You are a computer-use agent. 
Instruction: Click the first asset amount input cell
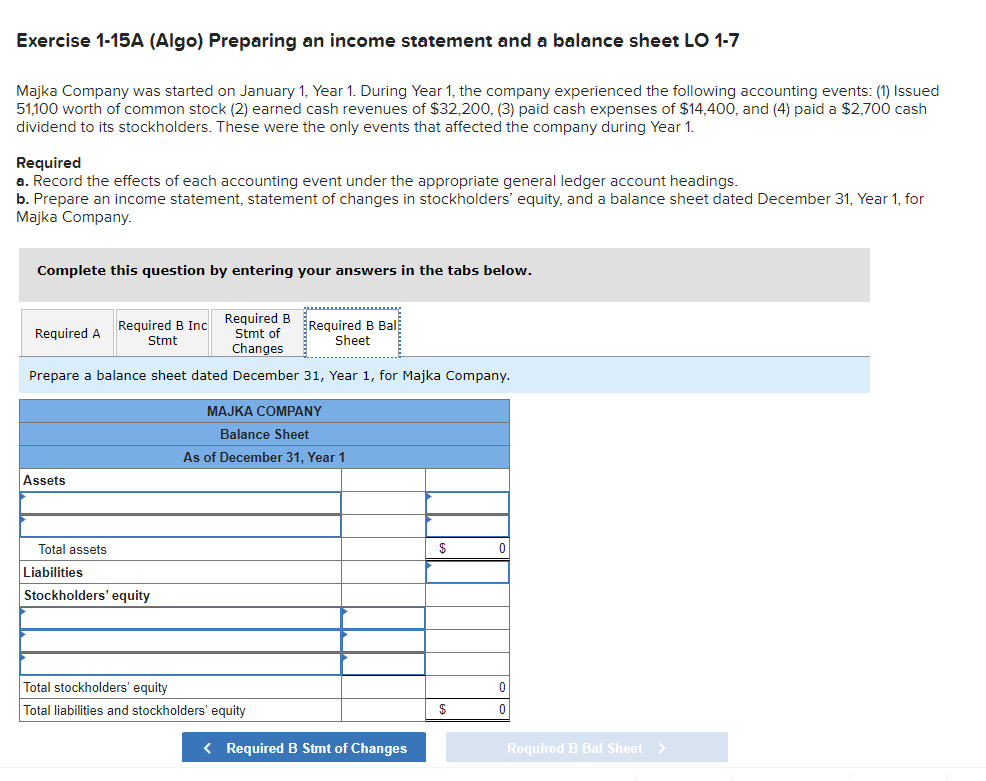tap(467, 502)
